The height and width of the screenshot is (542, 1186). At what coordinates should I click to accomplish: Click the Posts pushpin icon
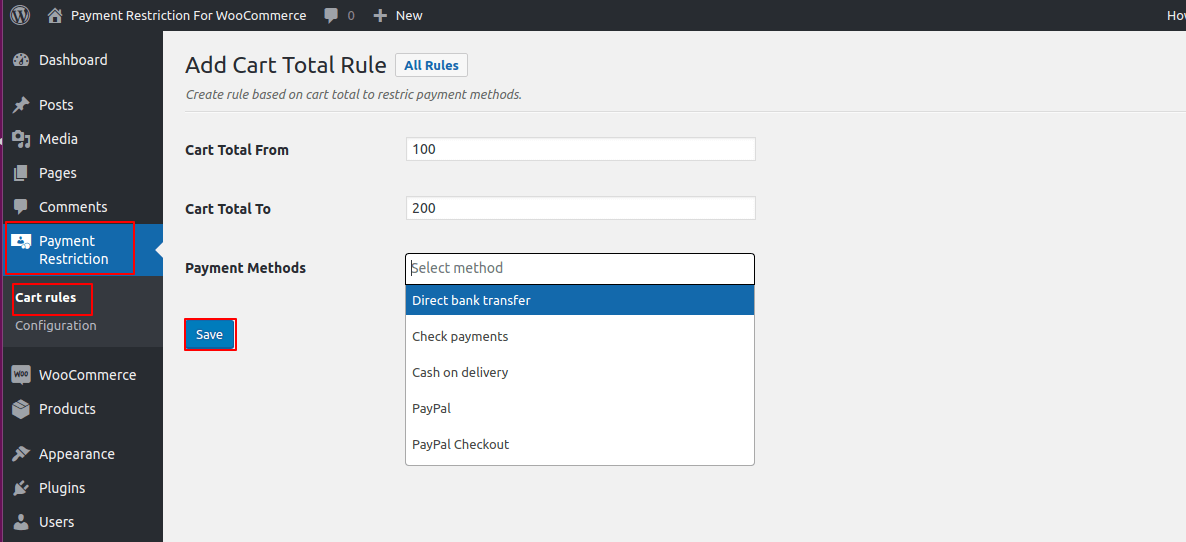(21, 105)
